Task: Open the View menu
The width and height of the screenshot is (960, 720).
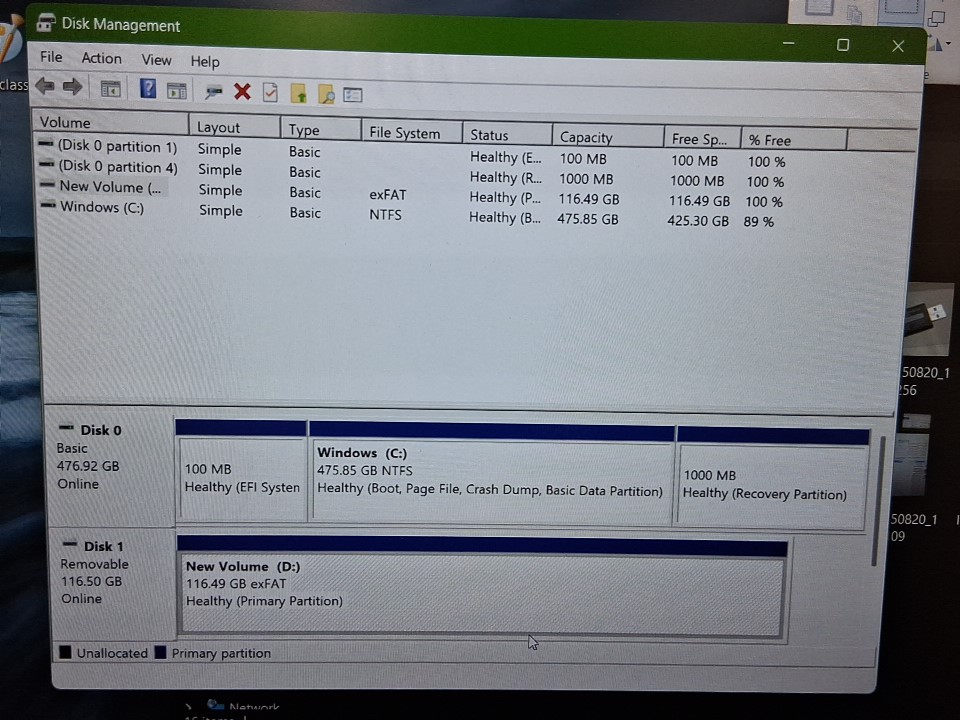Action: point(157,60)
